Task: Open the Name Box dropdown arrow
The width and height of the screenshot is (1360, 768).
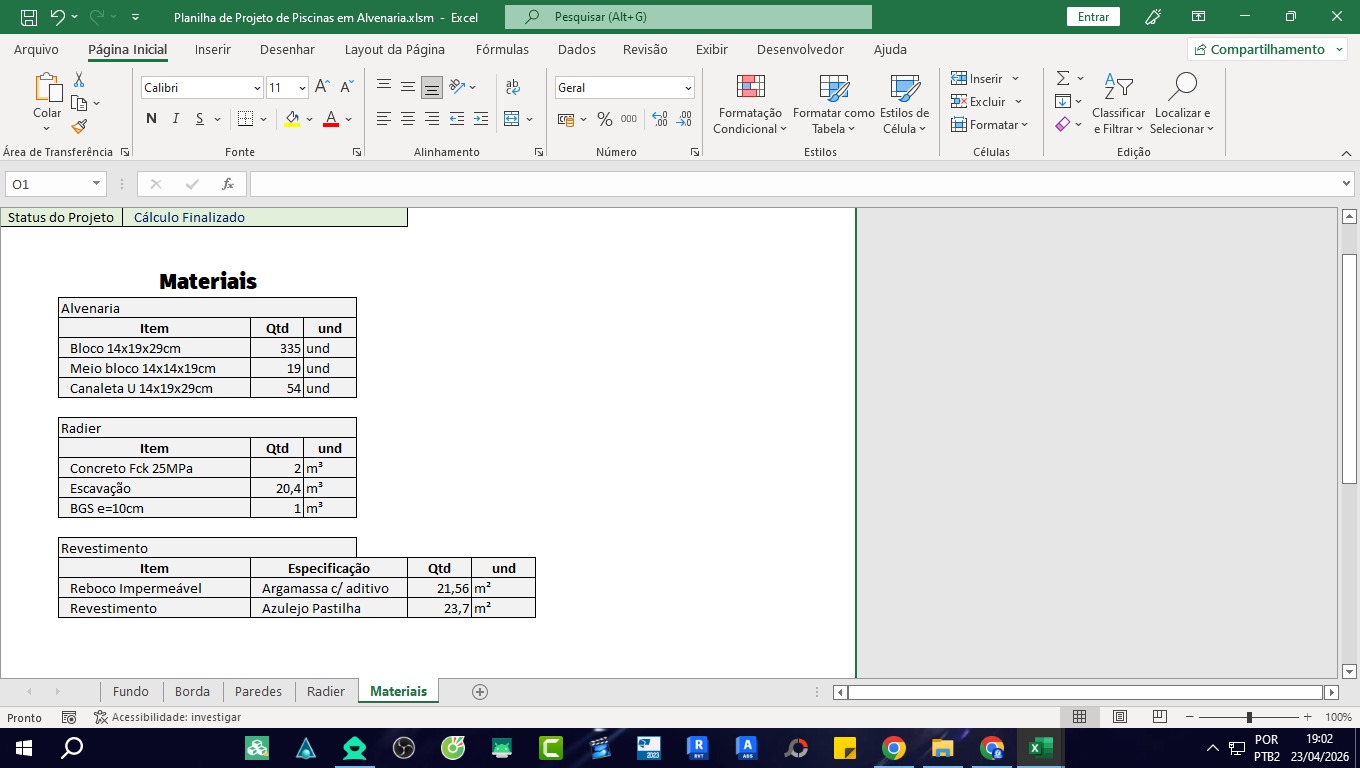Action: click(96, 184)
